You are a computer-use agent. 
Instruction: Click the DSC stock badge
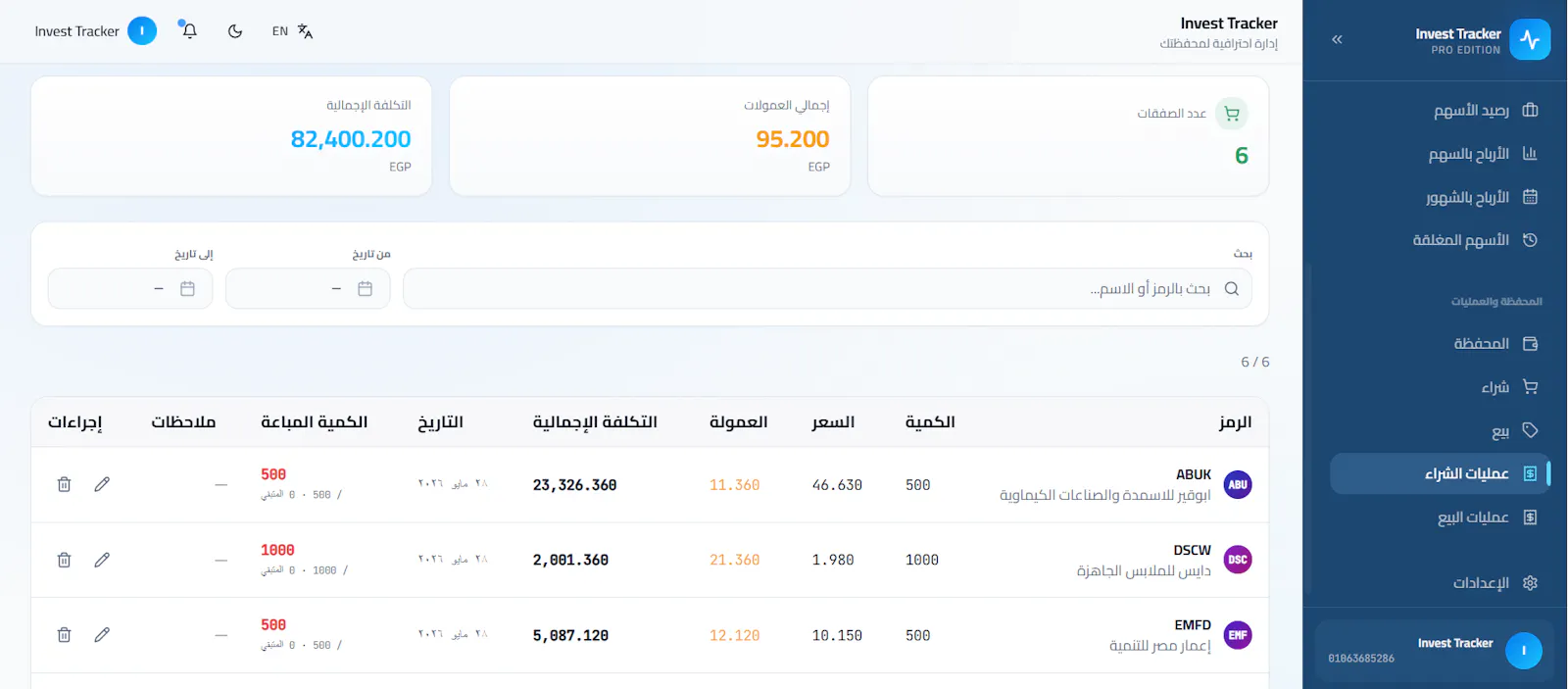1238,560
